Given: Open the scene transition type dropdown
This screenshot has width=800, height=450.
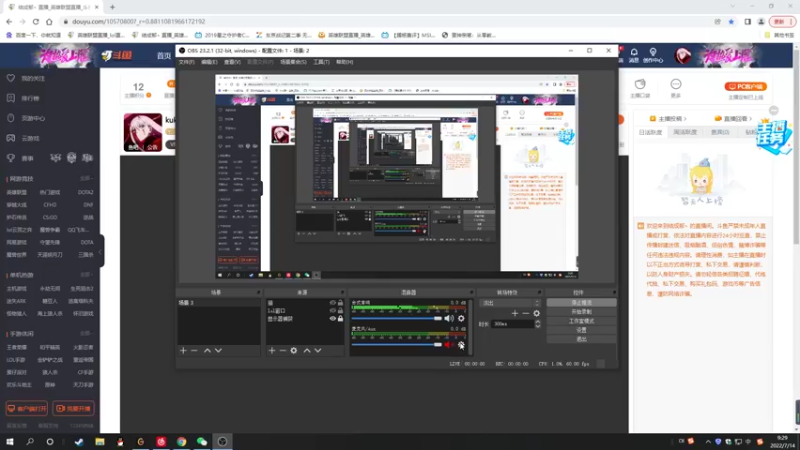Looking at the screenshot, I should (x=509, y=303).
